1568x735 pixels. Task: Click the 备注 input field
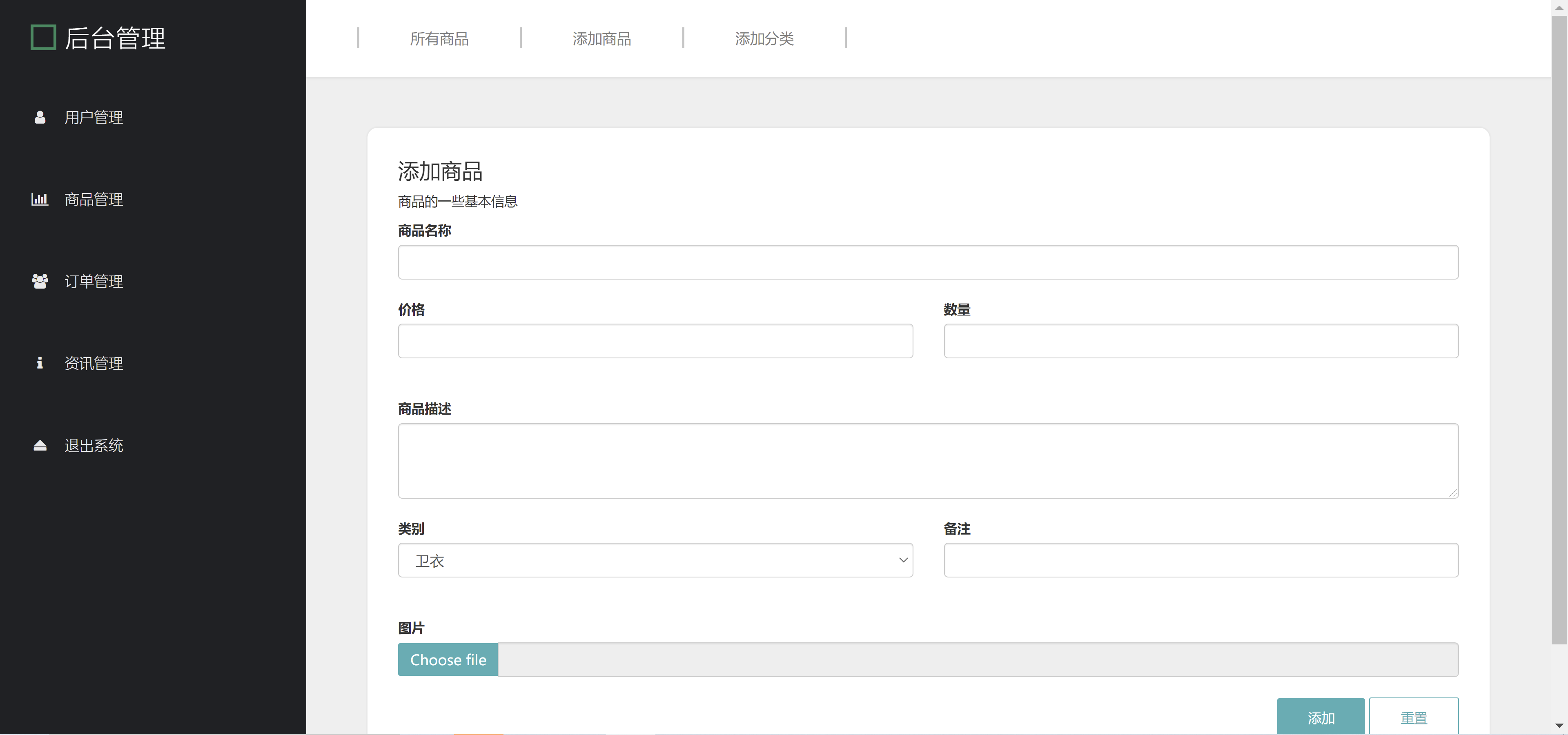point(1200,560)
